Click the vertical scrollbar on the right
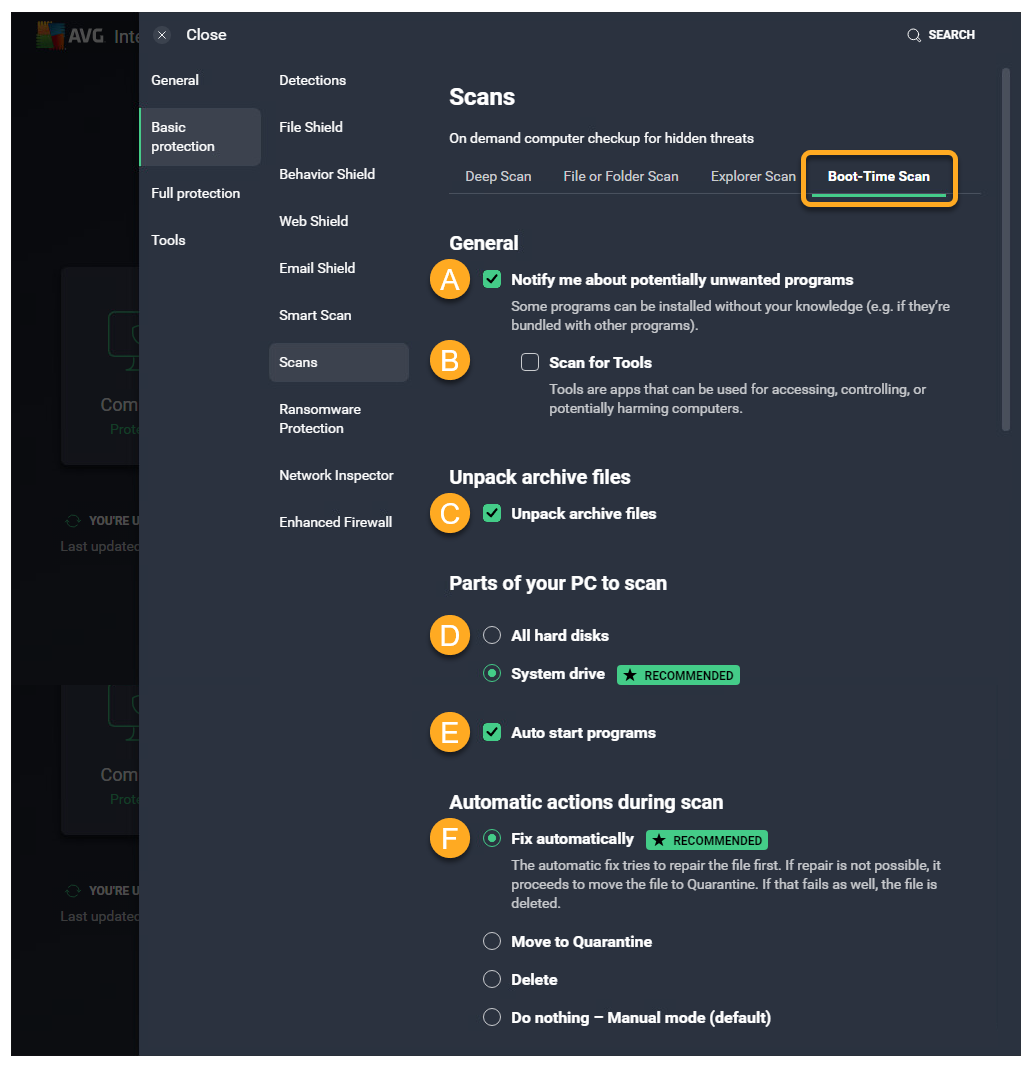The width and height of the screenshot is (1034, 1065). coord(1005,250)
